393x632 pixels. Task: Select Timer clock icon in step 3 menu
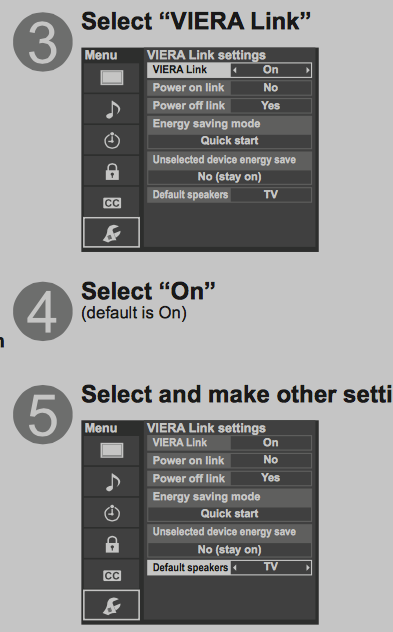pos(112,141)
